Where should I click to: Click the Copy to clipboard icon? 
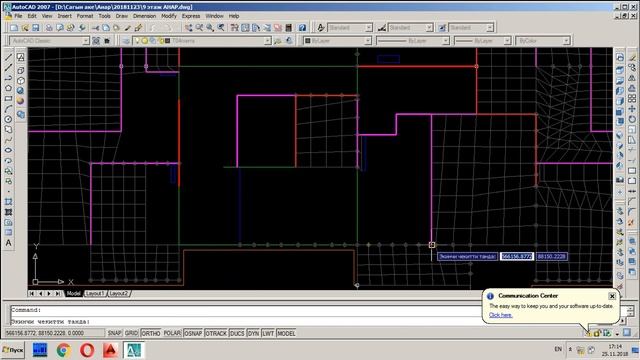[106, 28]
